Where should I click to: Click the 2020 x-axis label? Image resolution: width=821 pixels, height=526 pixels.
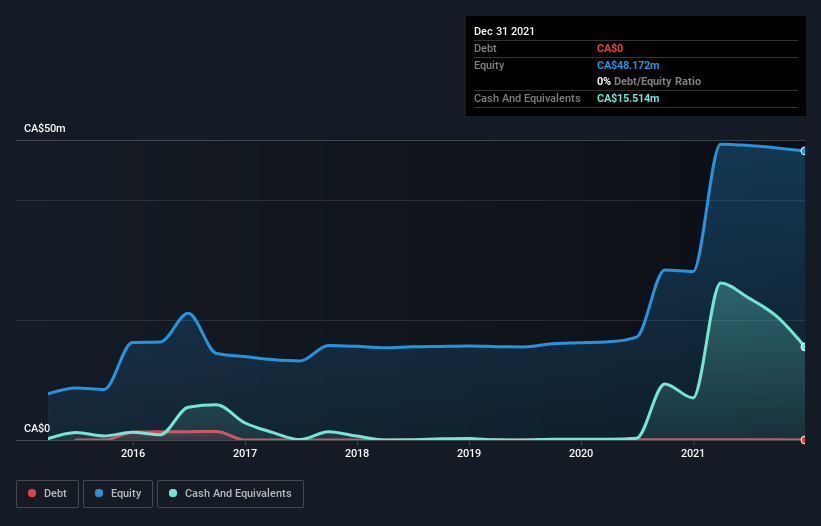(x=581, y=453)
